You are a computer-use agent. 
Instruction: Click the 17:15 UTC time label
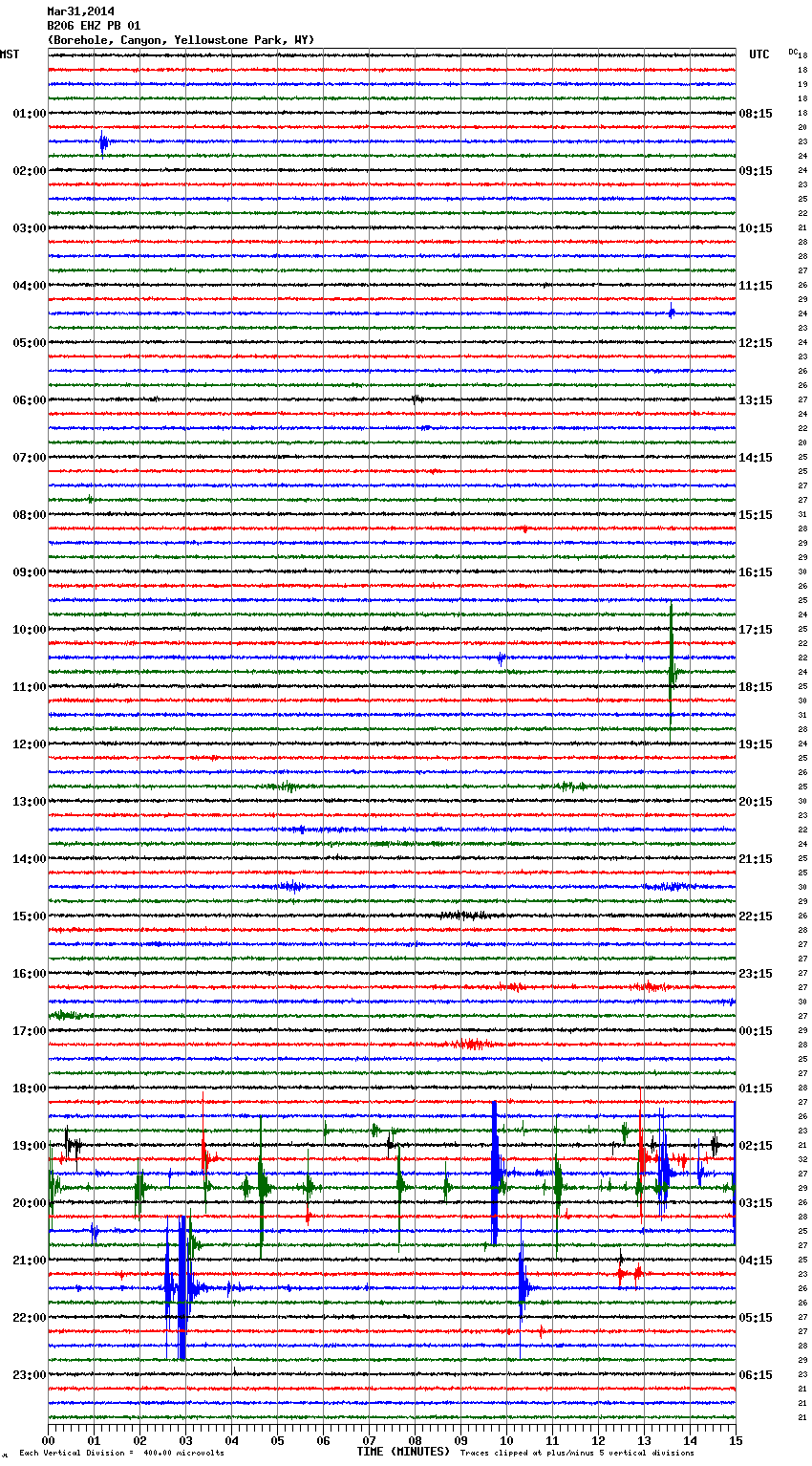click(756, 630)
